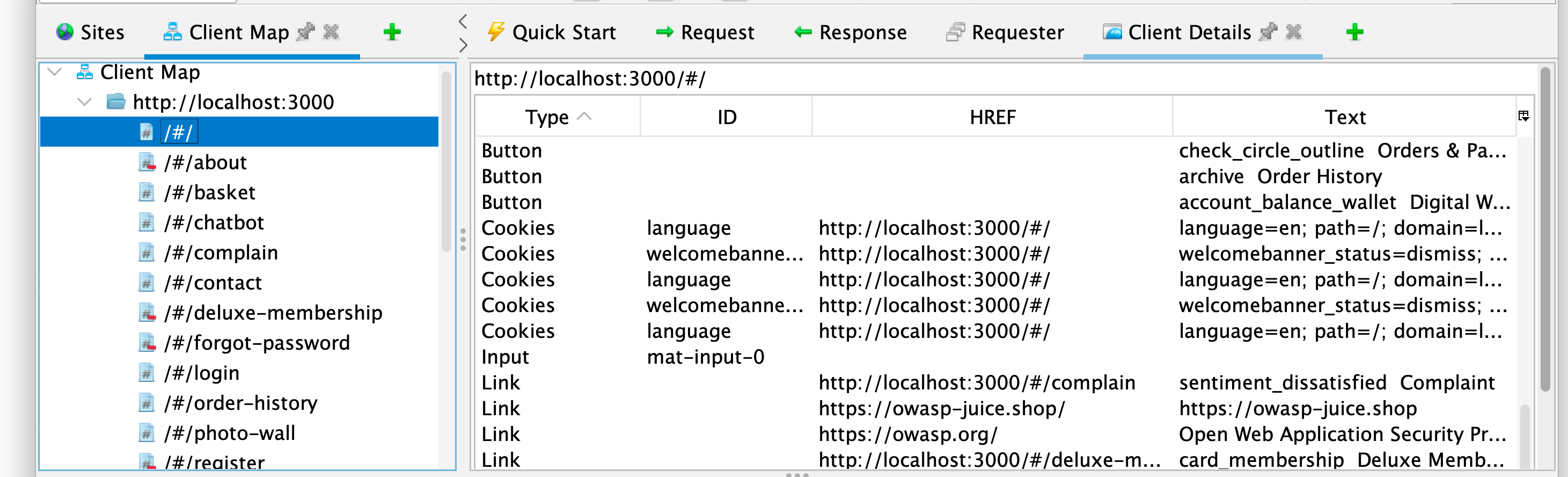Screen dimensions: 1568x477
Task: Click the green plus icon after Client Details tab
Action: [x=1354, y=32]
